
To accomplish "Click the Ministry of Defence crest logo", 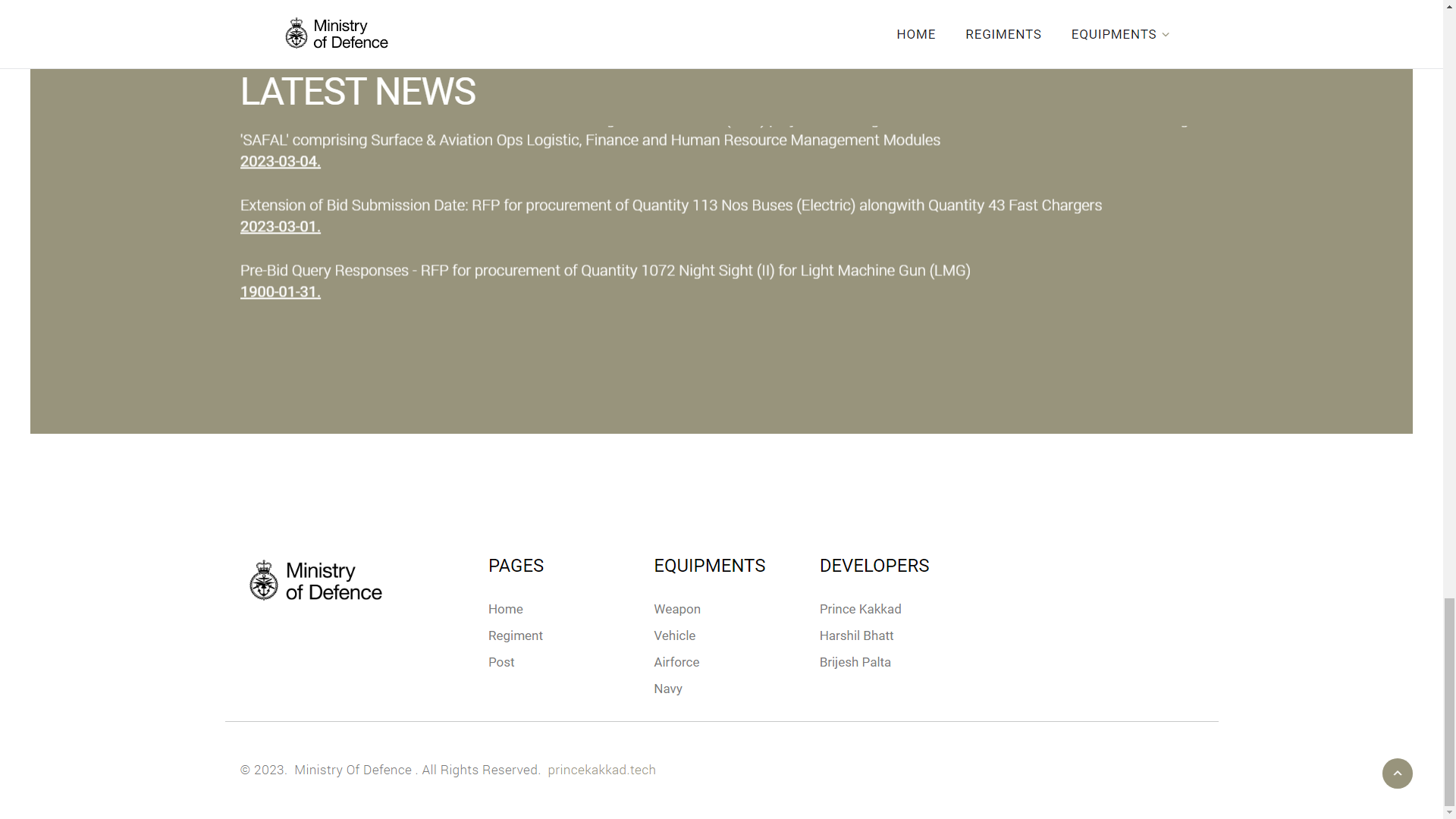I will 335,33.
